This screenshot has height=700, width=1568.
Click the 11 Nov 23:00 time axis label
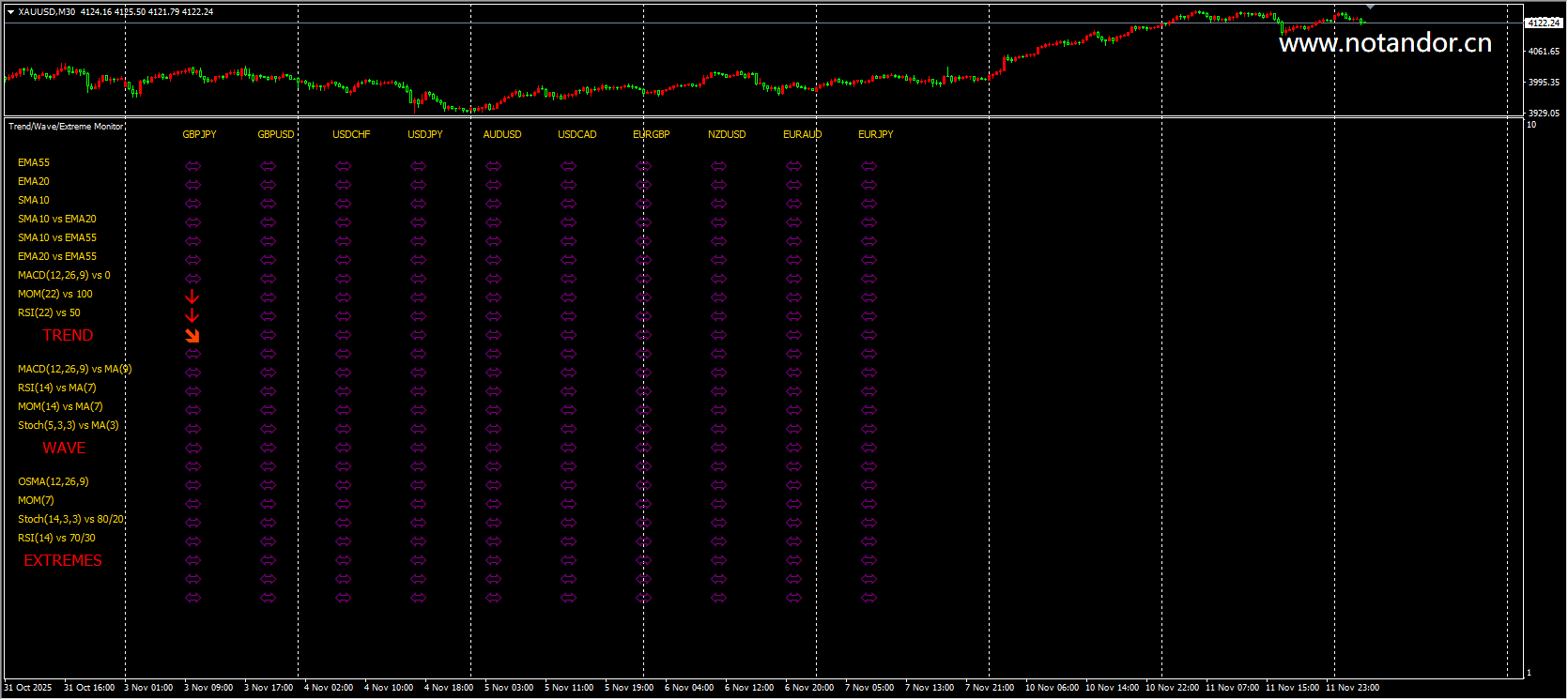click(x=1352, y=688)
